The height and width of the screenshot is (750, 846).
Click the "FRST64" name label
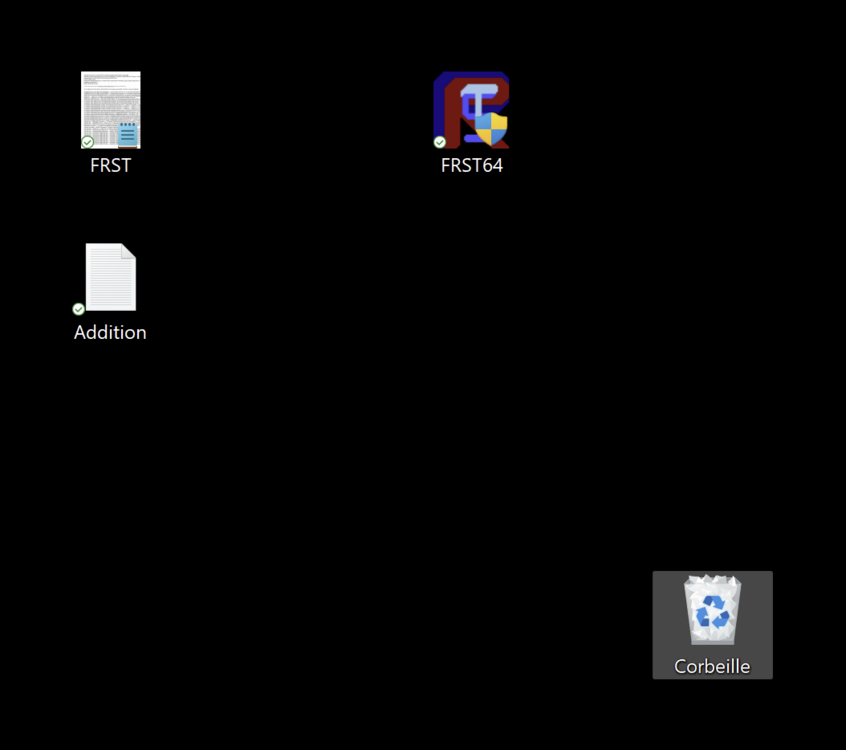(471, 166)
